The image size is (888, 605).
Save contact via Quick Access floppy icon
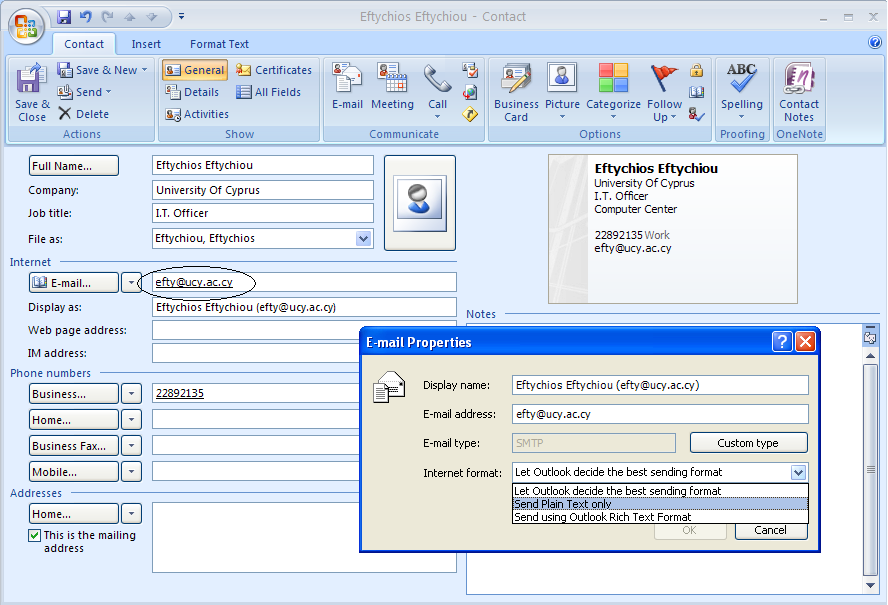pyautogui.click(x=64, y=16)
